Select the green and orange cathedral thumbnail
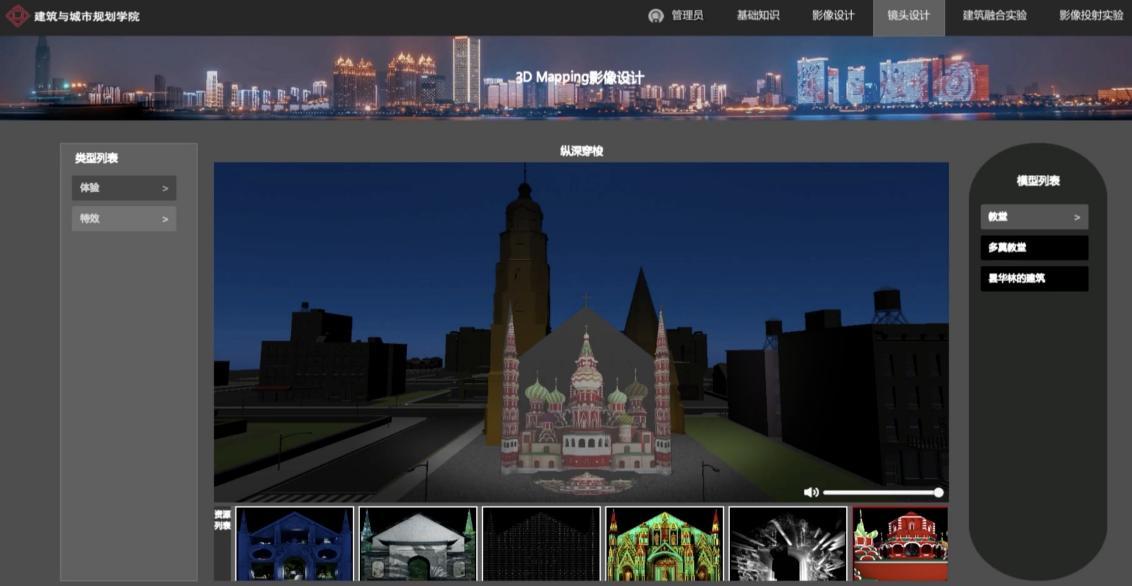The width and height of the screenshot is (1132, 586). 664,544
